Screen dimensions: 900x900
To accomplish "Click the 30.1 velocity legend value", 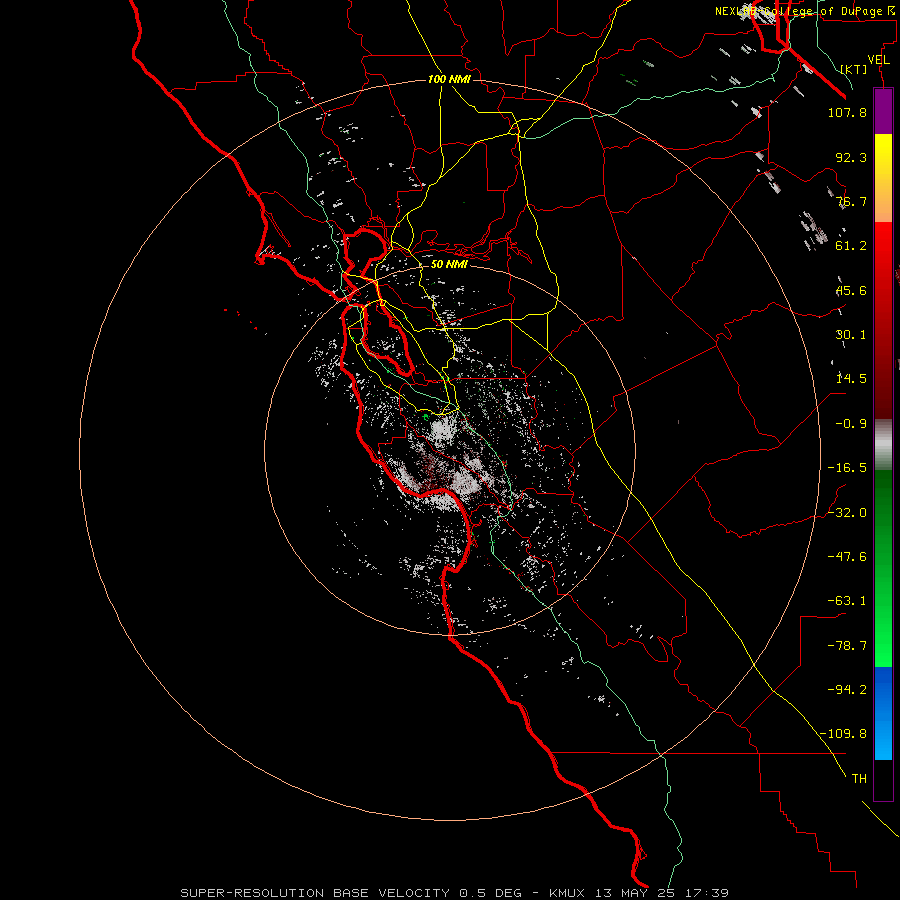I will pyautogui.click(x=851, y=335).
